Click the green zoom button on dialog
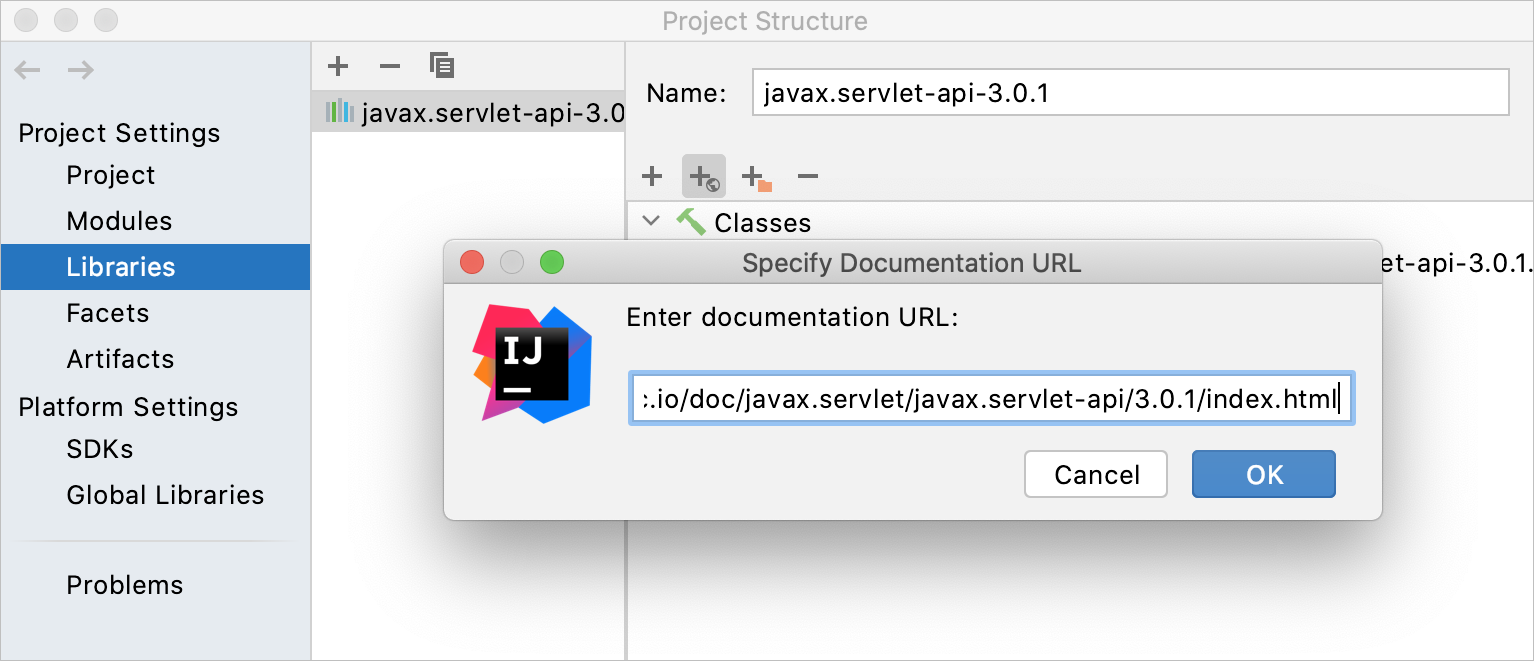 [552, 263]
